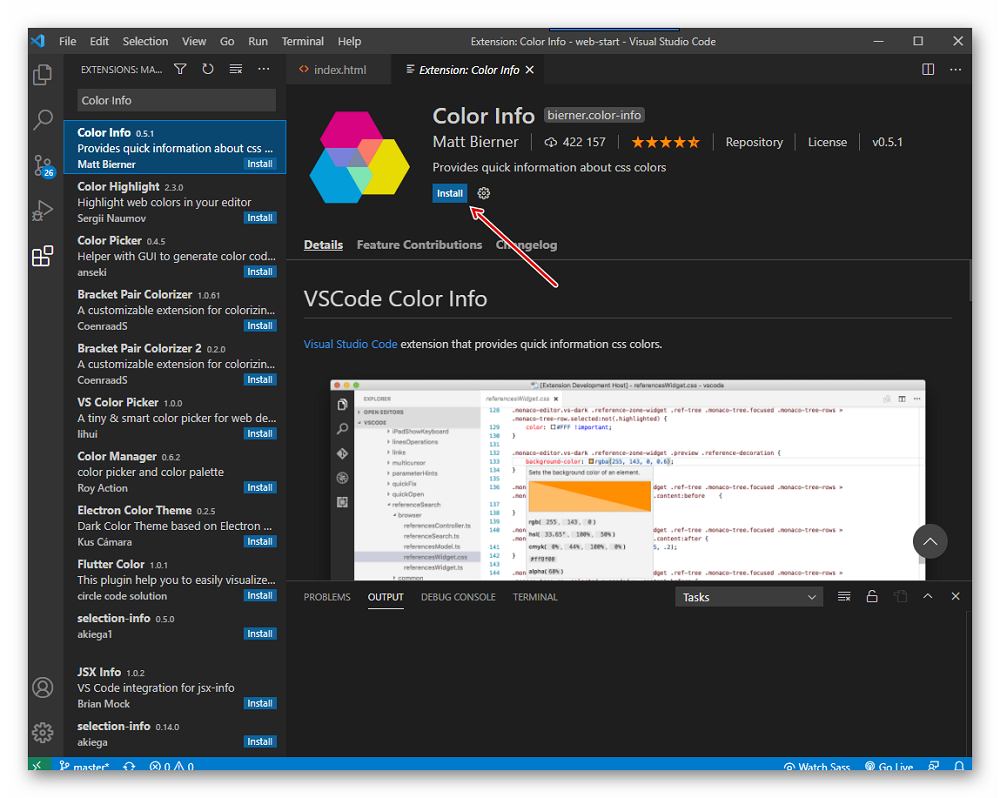Open the Run and Debug view
1000x798 pixels.
click(43, 211)
